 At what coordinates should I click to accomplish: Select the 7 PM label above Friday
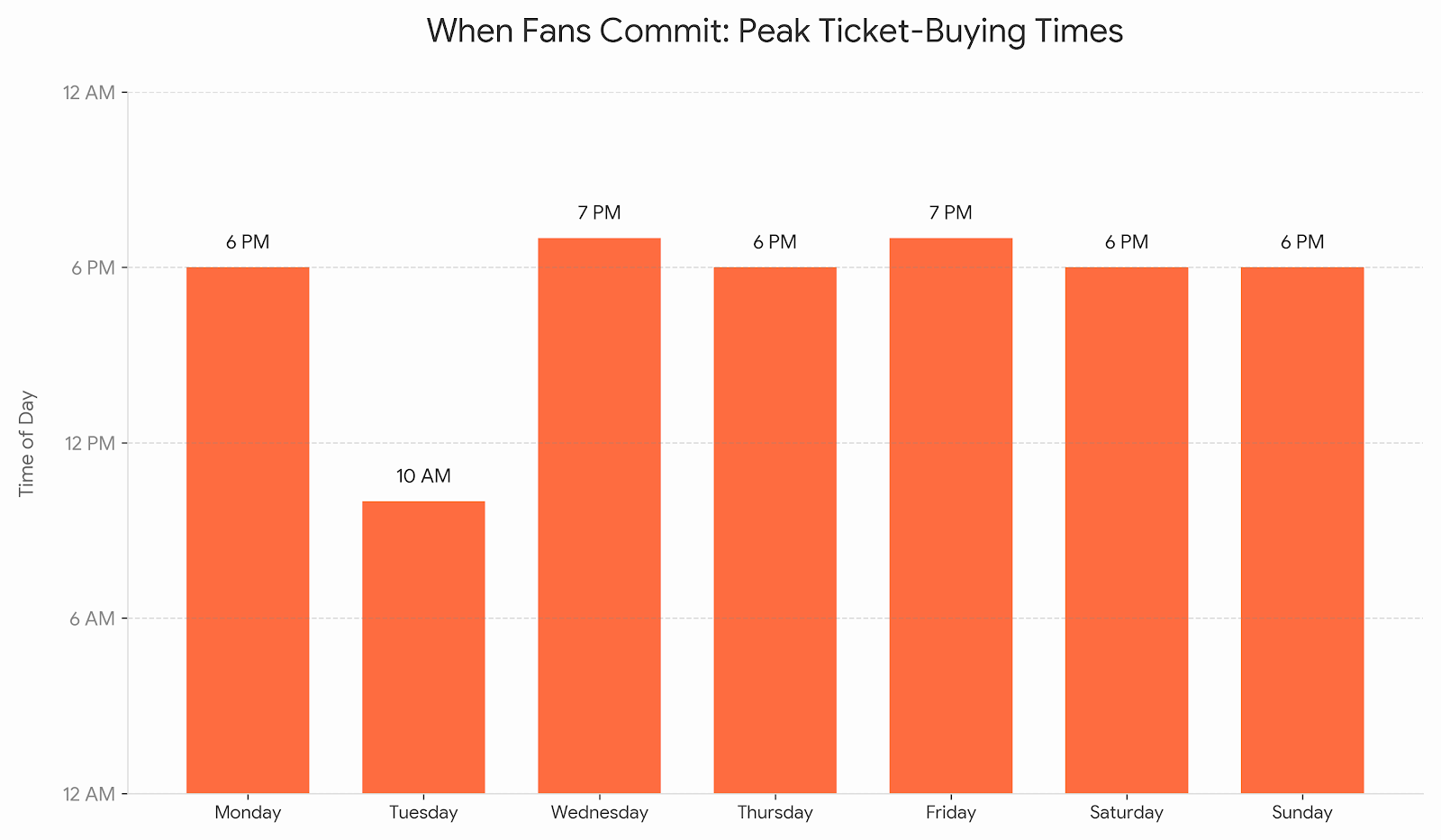tap(950, 213)
